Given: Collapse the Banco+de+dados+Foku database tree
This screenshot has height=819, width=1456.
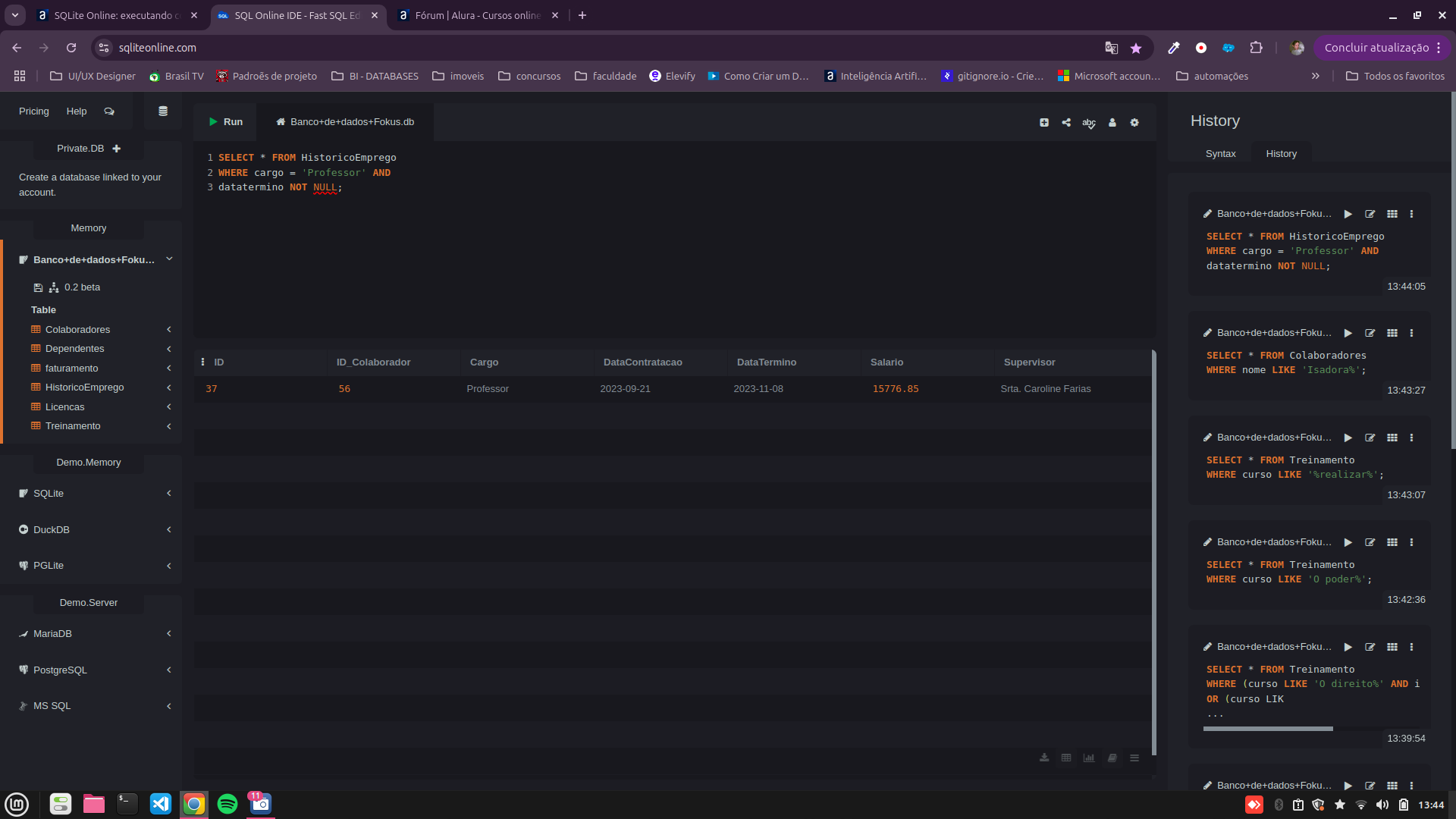Looking at the screenshot, I should [x=169, y=259].
